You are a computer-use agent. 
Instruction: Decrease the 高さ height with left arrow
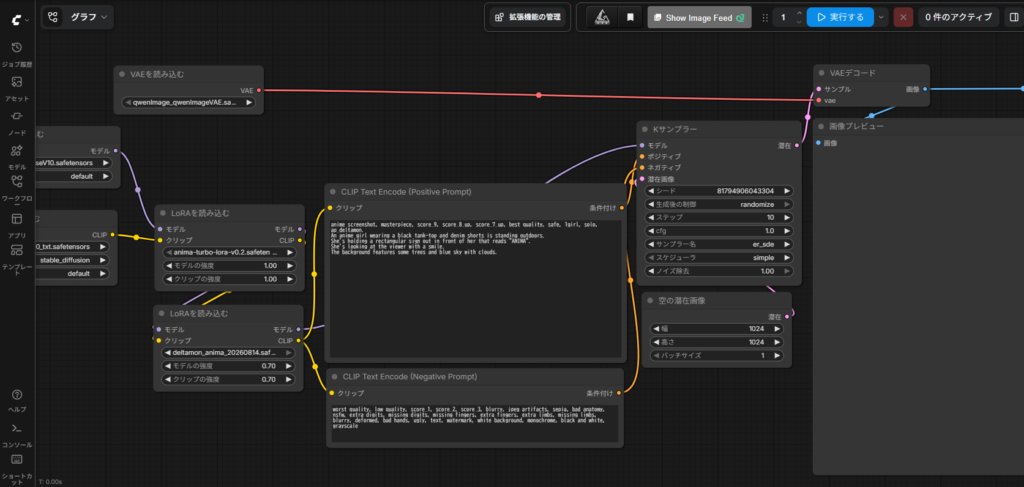pos(656,342)
